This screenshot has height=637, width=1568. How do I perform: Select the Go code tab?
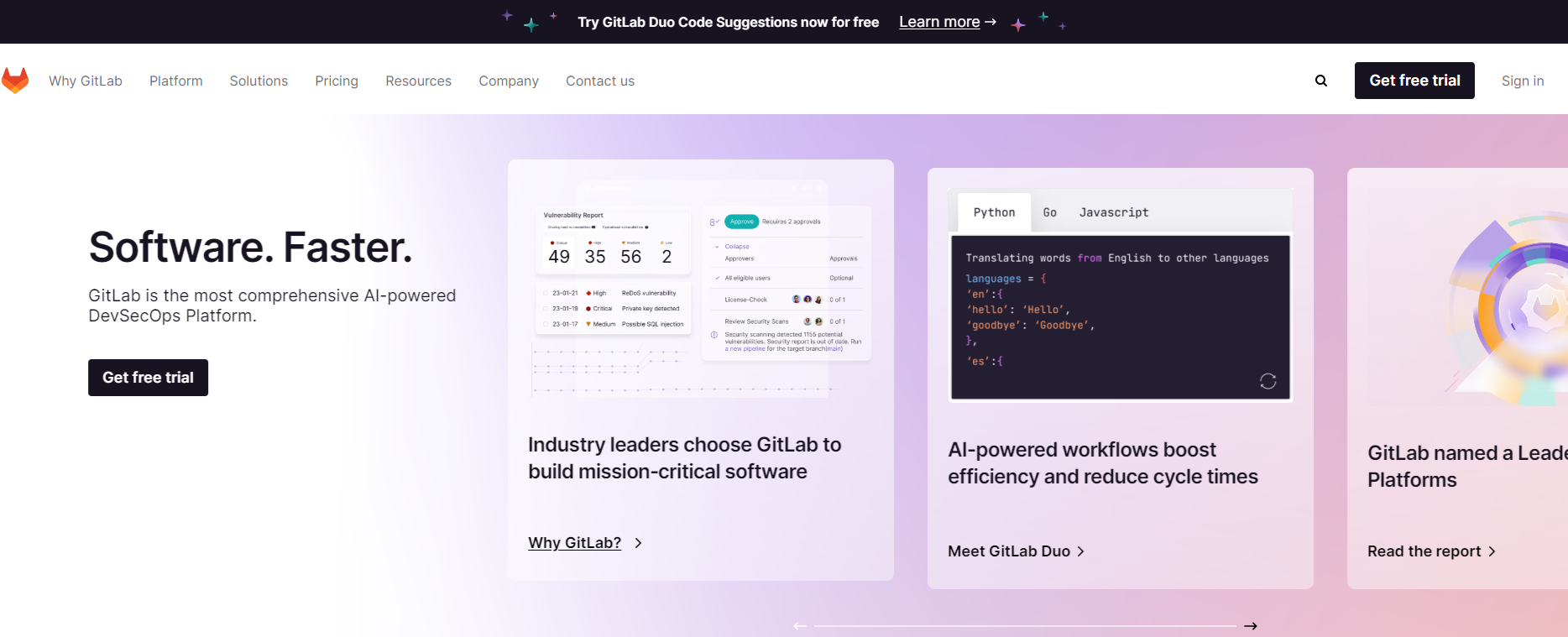point(1050,212)
